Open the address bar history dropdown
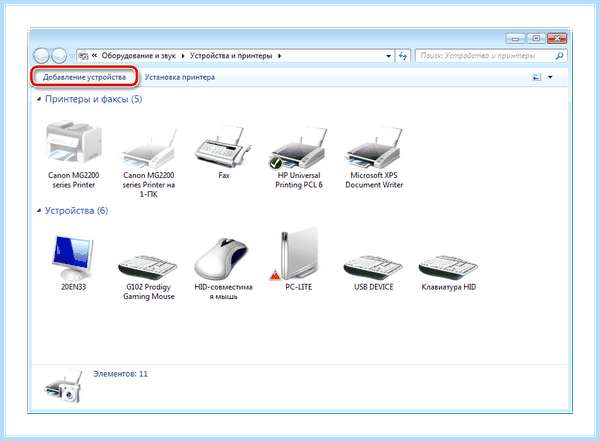The image size is (600, 441). tap(388, 56)
